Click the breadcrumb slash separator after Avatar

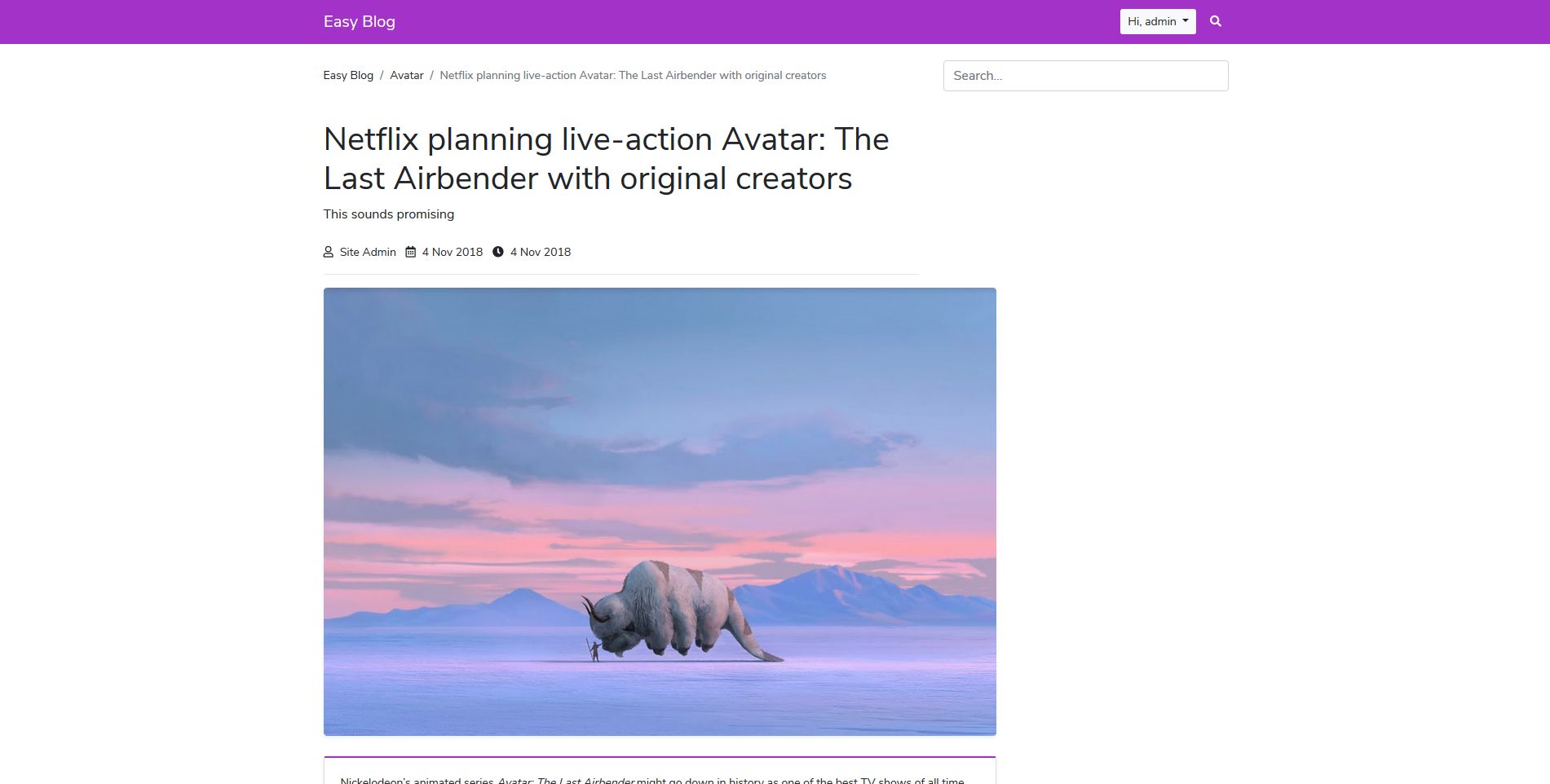432,75
